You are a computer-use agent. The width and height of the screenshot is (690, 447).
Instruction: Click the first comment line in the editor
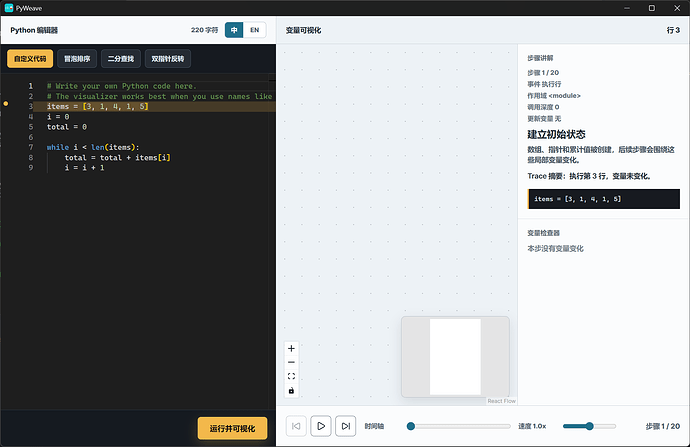(122, 86)
